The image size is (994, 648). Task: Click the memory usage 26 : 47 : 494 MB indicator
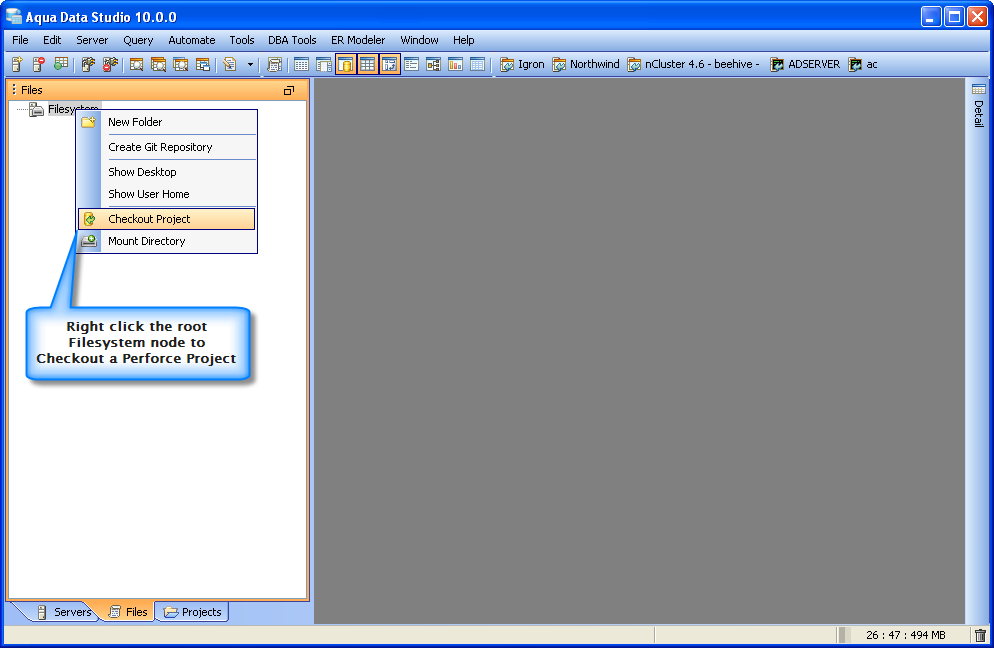[x=905, y=635]
